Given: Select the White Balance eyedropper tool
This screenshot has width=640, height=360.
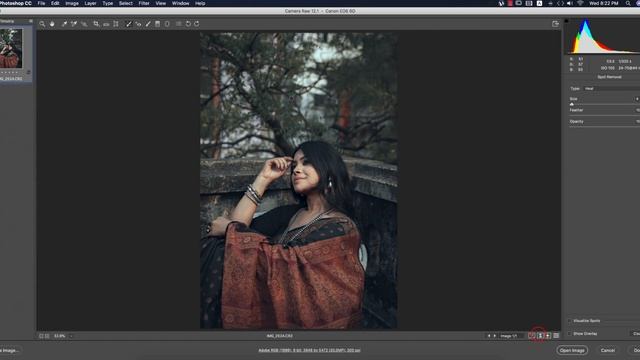Looking at the screenshot, I should 64,24.
